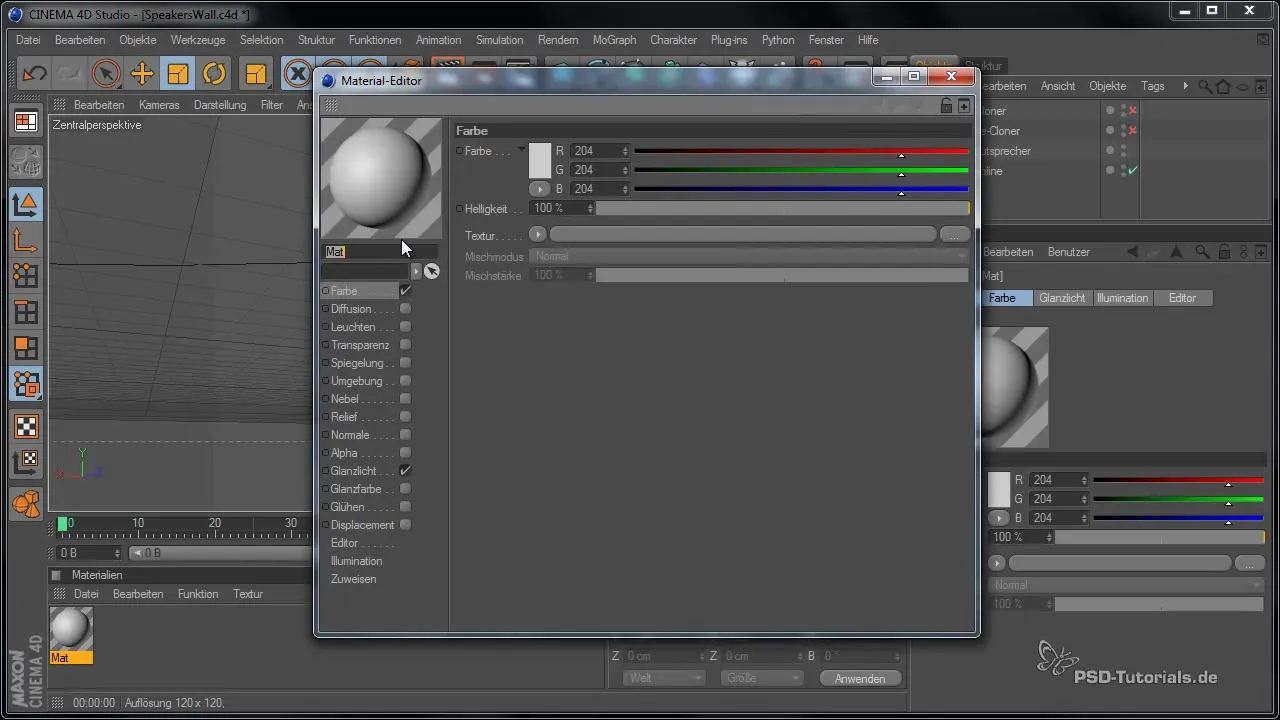This screenshot has height=720, width=1280.
Task: Click the lock icon in Attribute Manager
Action: 1224,252
